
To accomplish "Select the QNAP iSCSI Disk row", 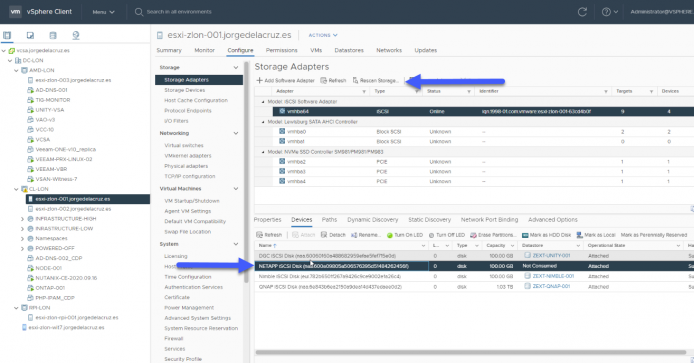I will [474, 286].
